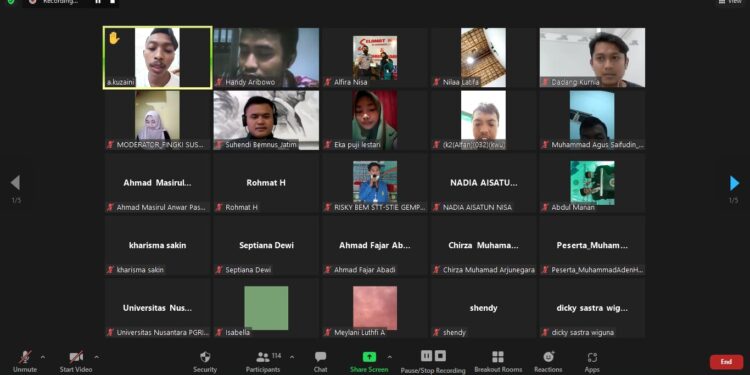Click the Peserta_MuhammadAden tile
Viewport: 750px width, 375px height.
coord(592,245)
